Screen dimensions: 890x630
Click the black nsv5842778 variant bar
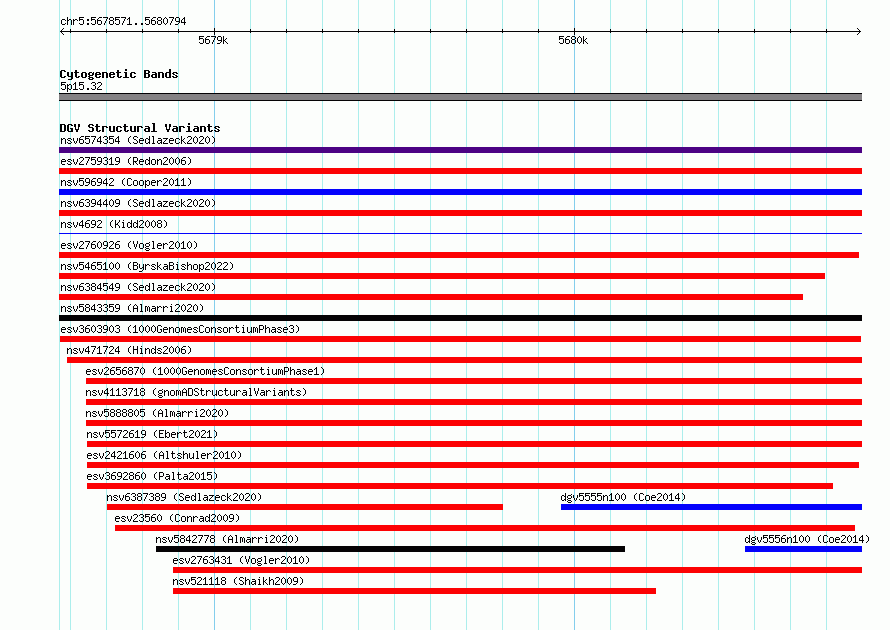tap(391, 549)
